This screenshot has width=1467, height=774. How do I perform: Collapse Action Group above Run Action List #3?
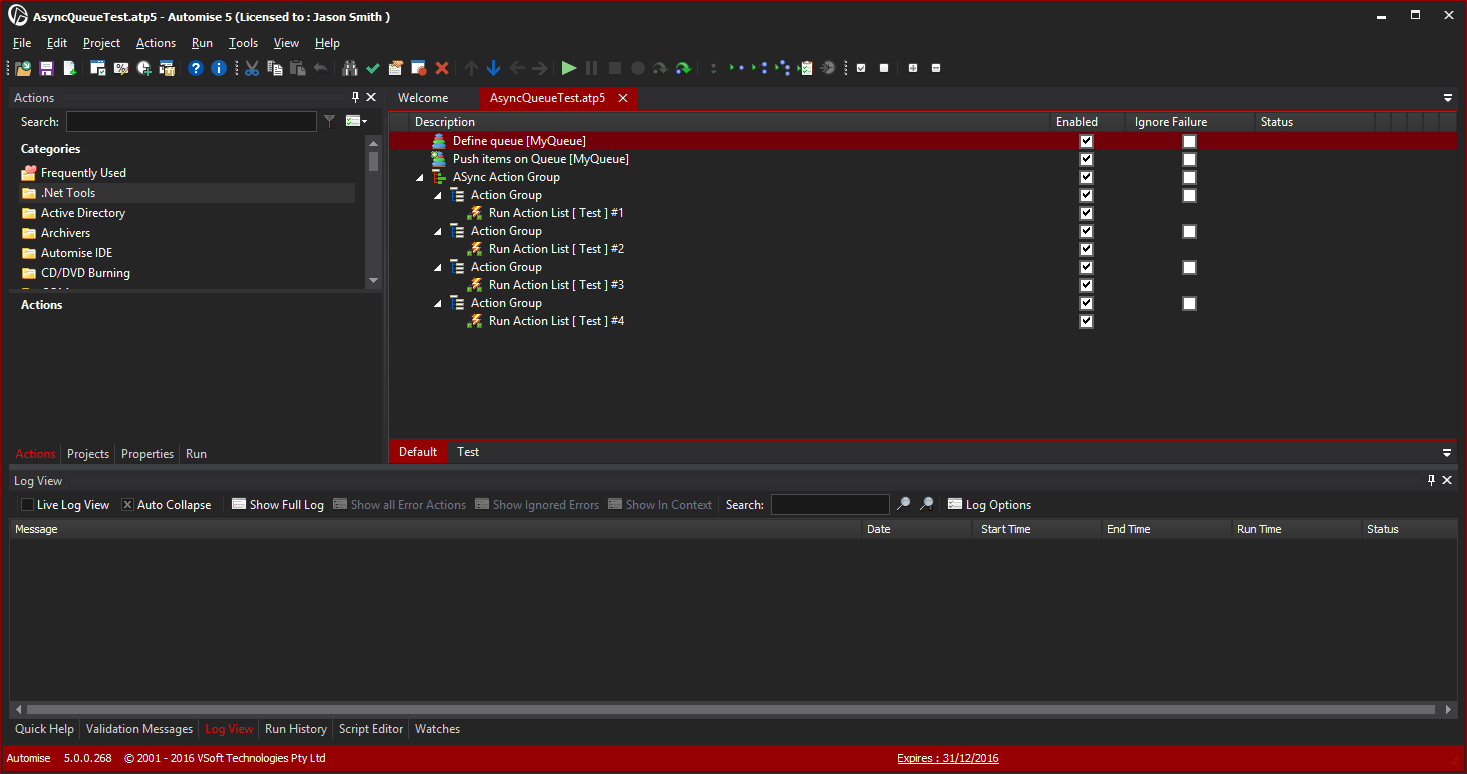438,268
